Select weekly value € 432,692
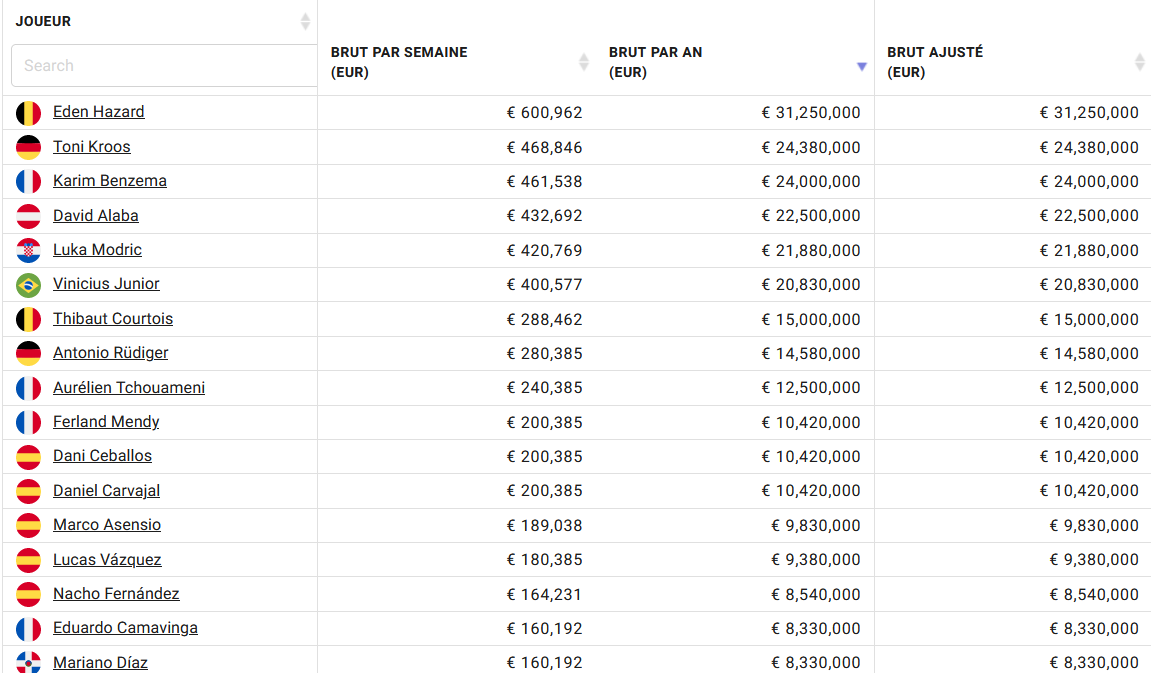The image size is (1151, 673). [544, 216]
